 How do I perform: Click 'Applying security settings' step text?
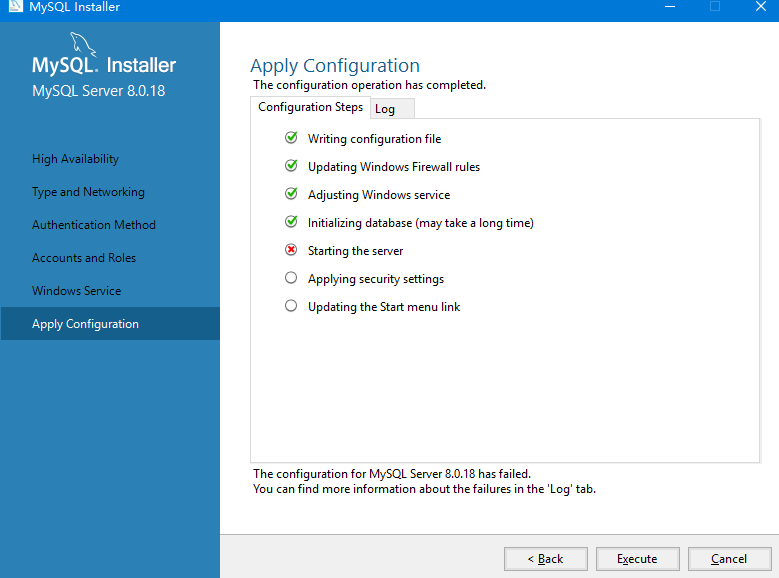(x=376, y=279)
